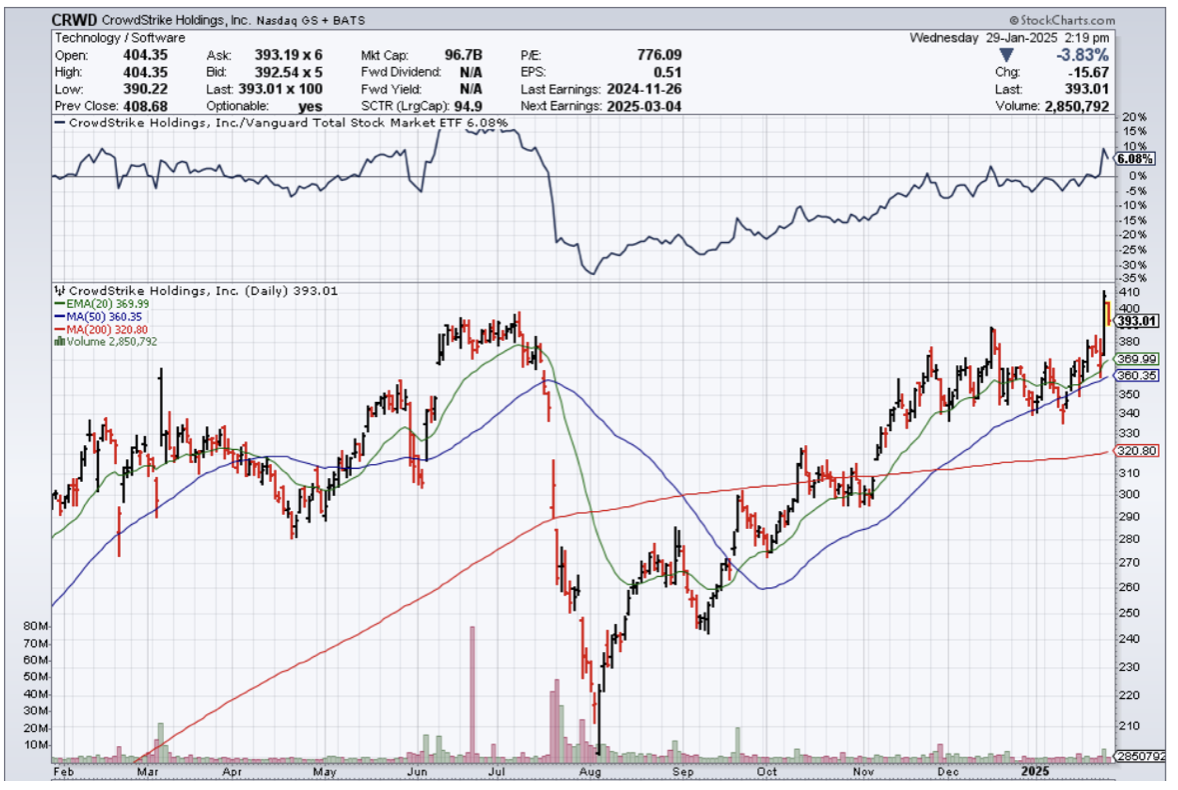1178x790 pixels.
Task: Click the tallest pink volume bar in June
Action: [471, 690]
